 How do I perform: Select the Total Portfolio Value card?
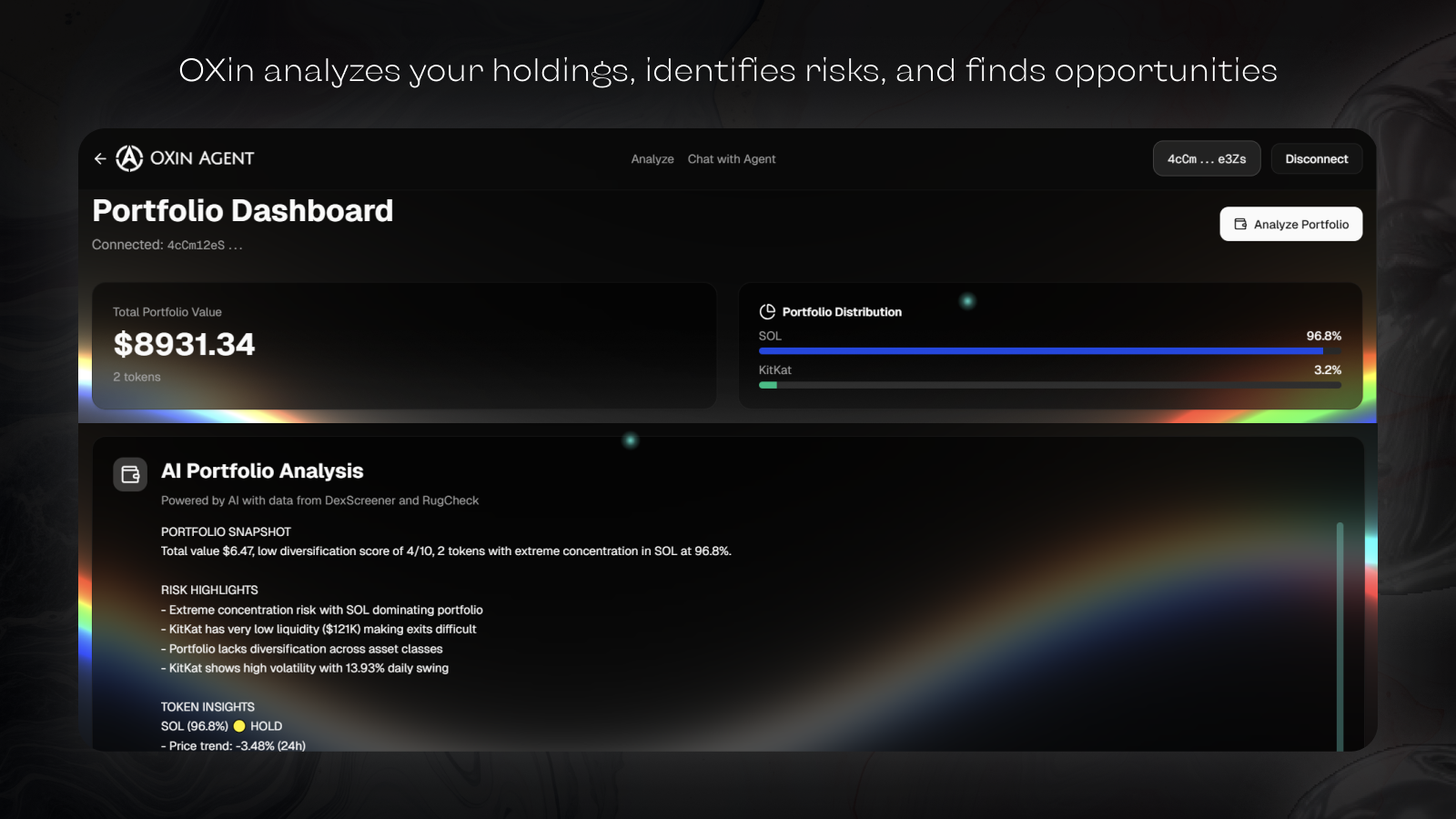pos(404,345)
